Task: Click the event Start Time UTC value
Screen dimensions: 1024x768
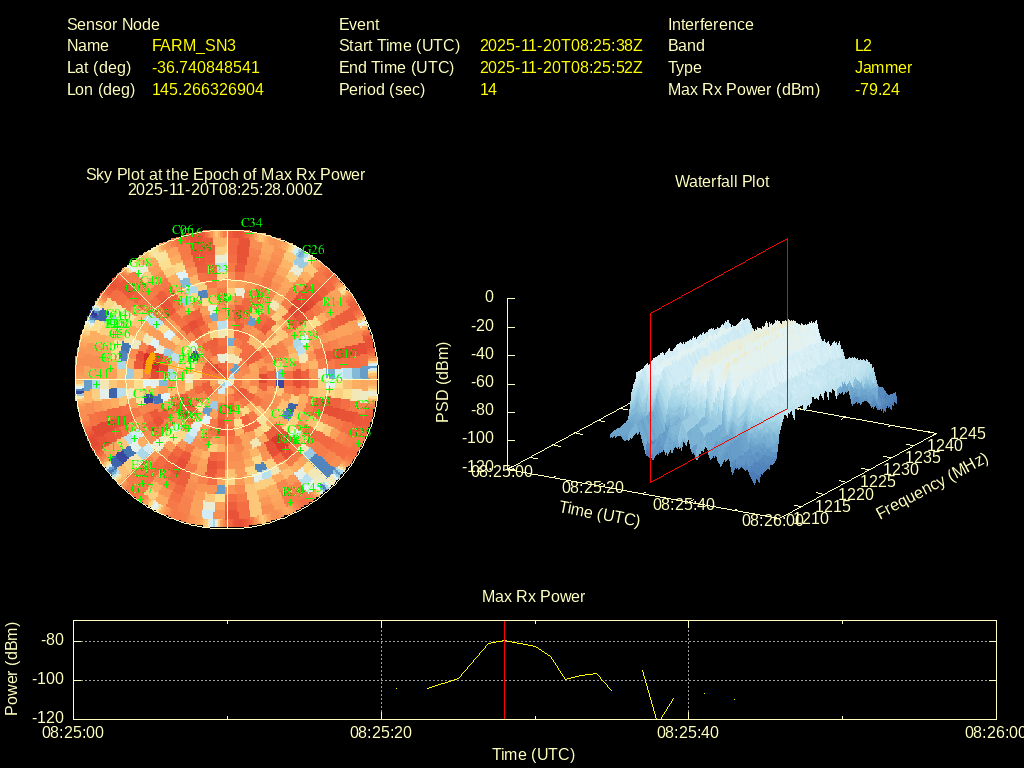Action: [x=560, y=45]
